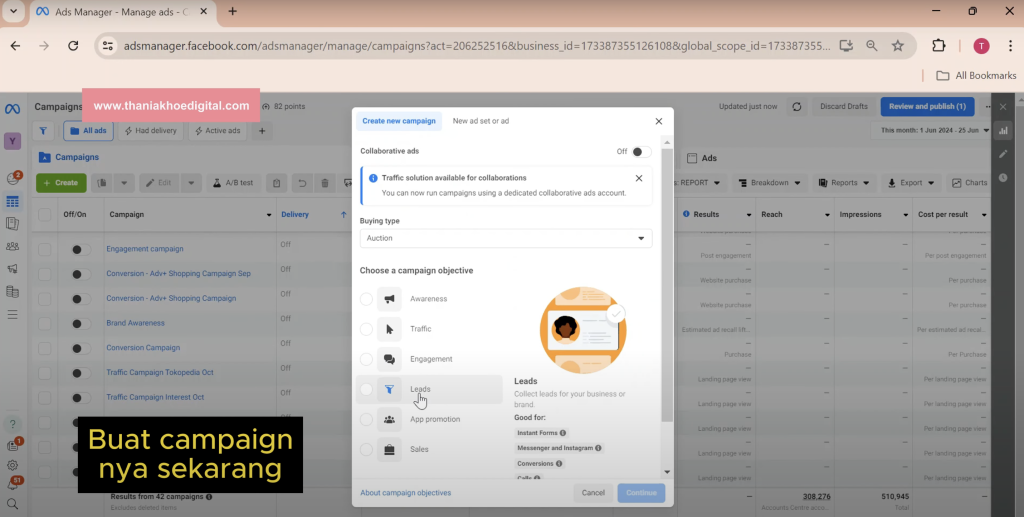Image resolution: width=1024 pixels, height=517 pixels.
Task: Open the search icon in left sidebar
Action: (13, 504)
